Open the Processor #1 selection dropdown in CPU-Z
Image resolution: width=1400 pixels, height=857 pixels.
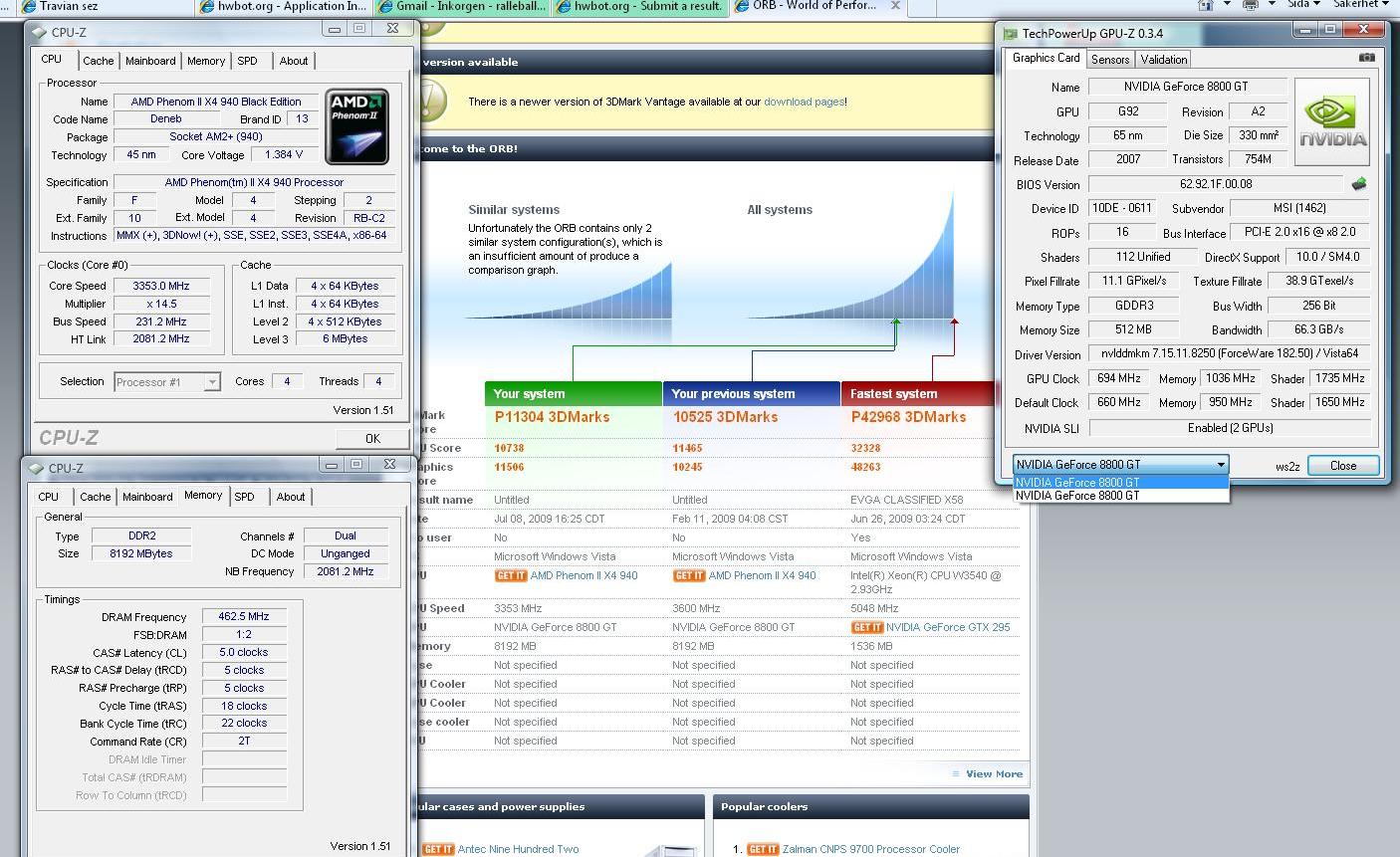coord(212,382)
